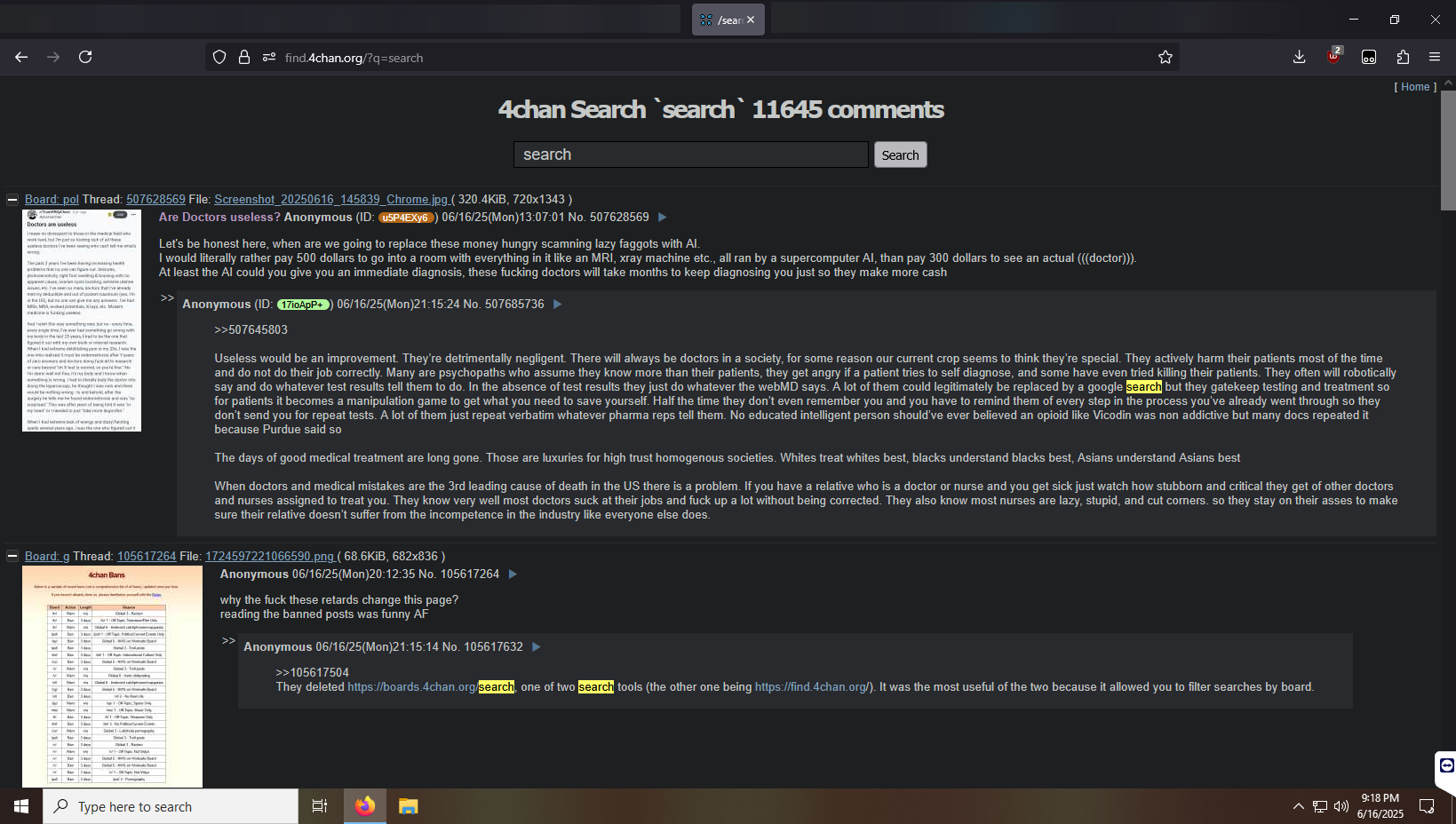The image size is (1456, 824).
Task: Open post menu arrow for No. 105617264
Action: pyautogui.click(x=513, y=574)
